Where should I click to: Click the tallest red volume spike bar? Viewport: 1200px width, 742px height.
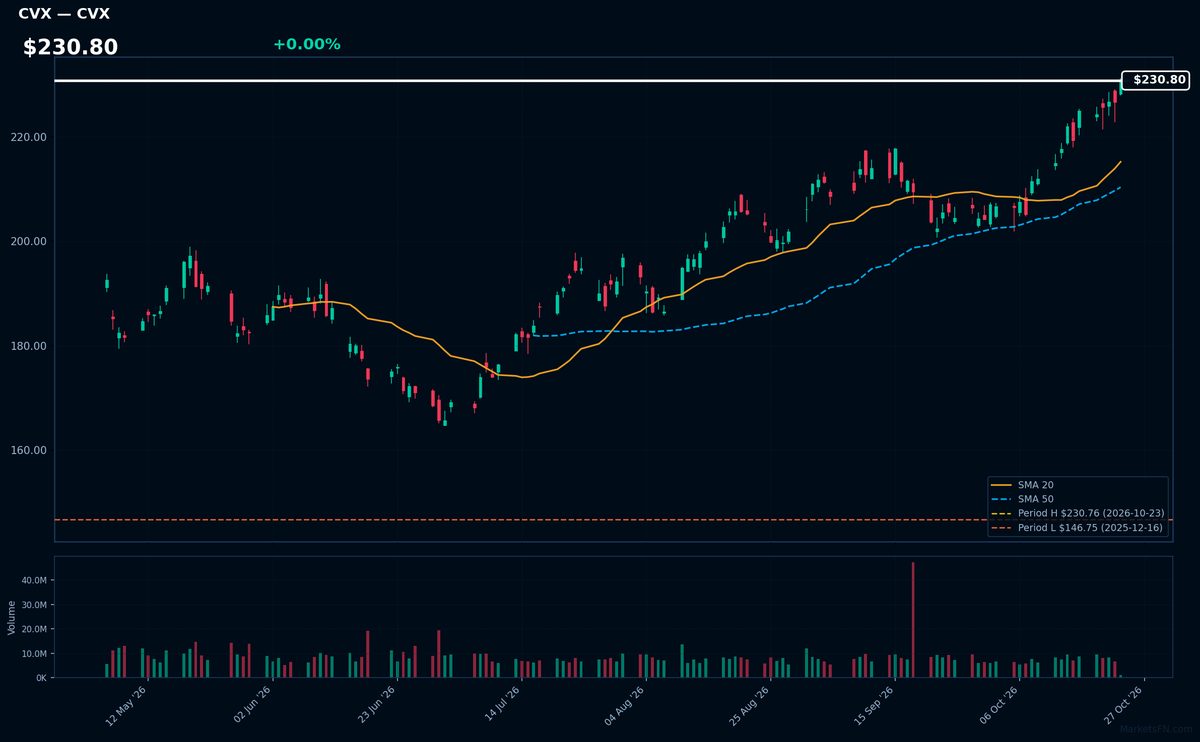pos(913,620)
